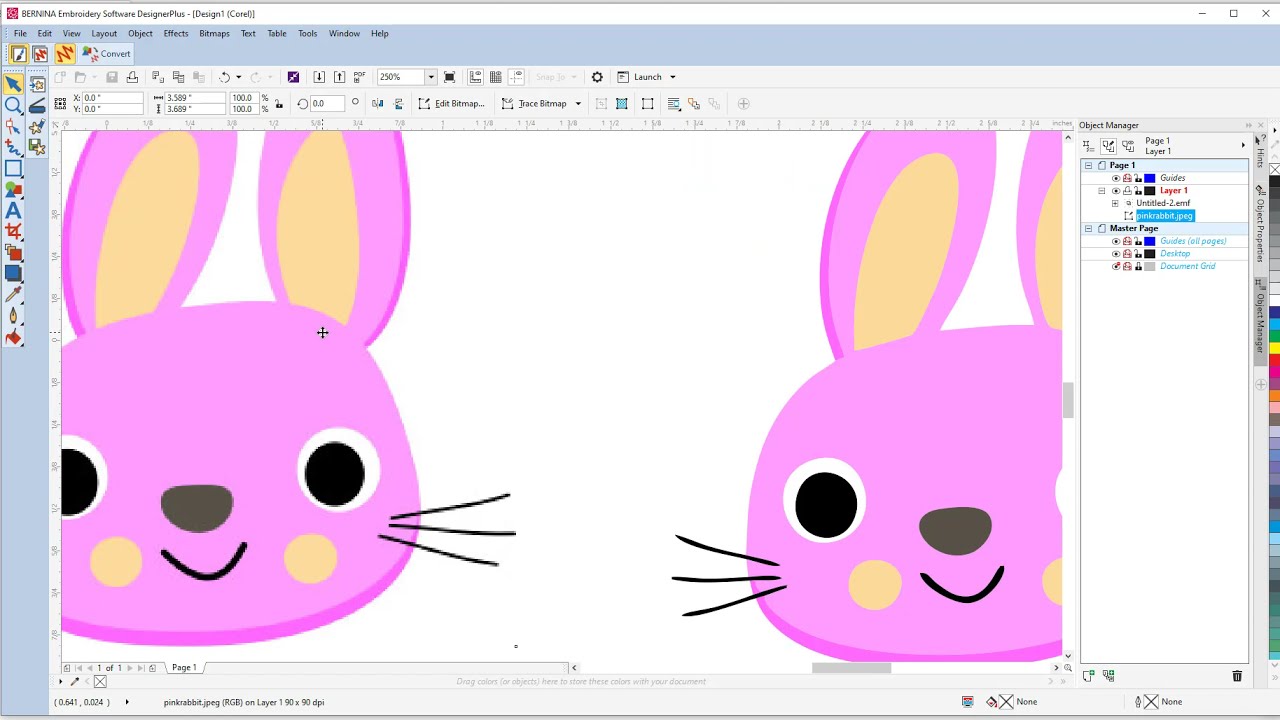This screenshot has height=720, width=1280.
Task: Open the zoom level dropdown
Action: pyautogui.click(x=431, y=77)
